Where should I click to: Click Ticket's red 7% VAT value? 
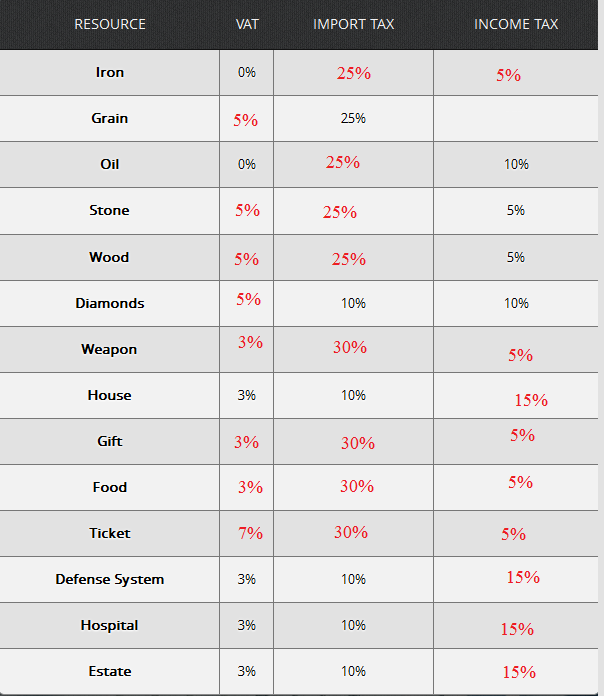coord(250,533)
